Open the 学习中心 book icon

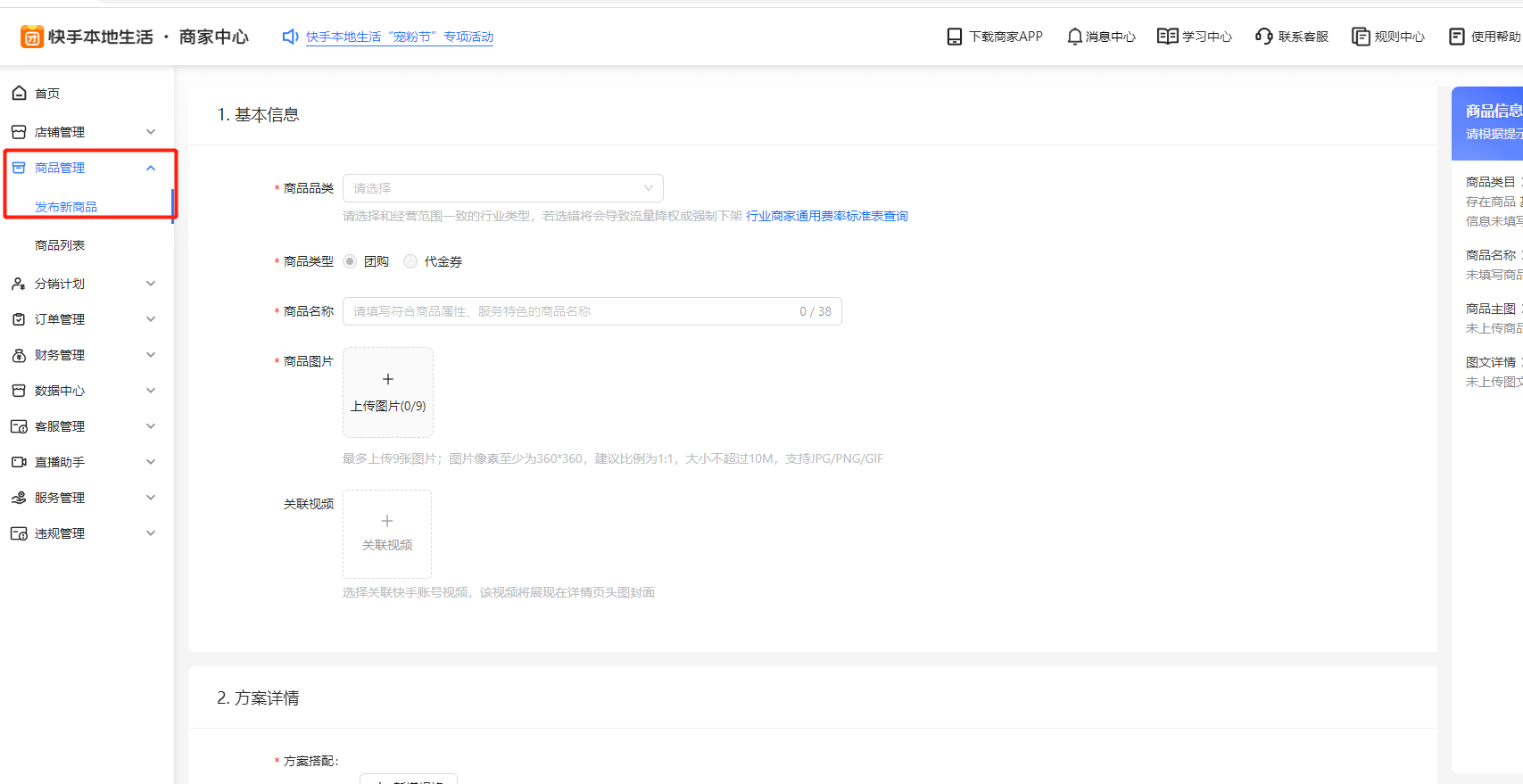(x=1167, y=37)
